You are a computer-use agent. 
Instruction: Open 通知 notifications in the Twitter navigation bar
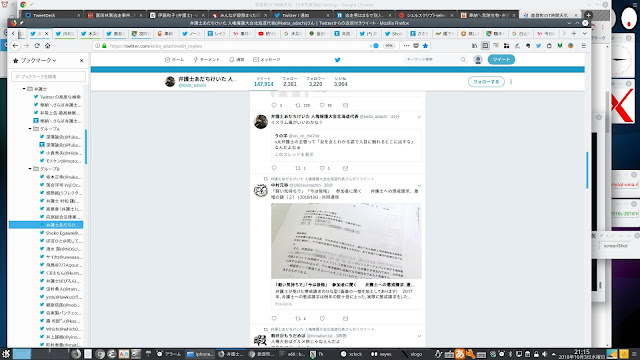click(x=237, y=60)
